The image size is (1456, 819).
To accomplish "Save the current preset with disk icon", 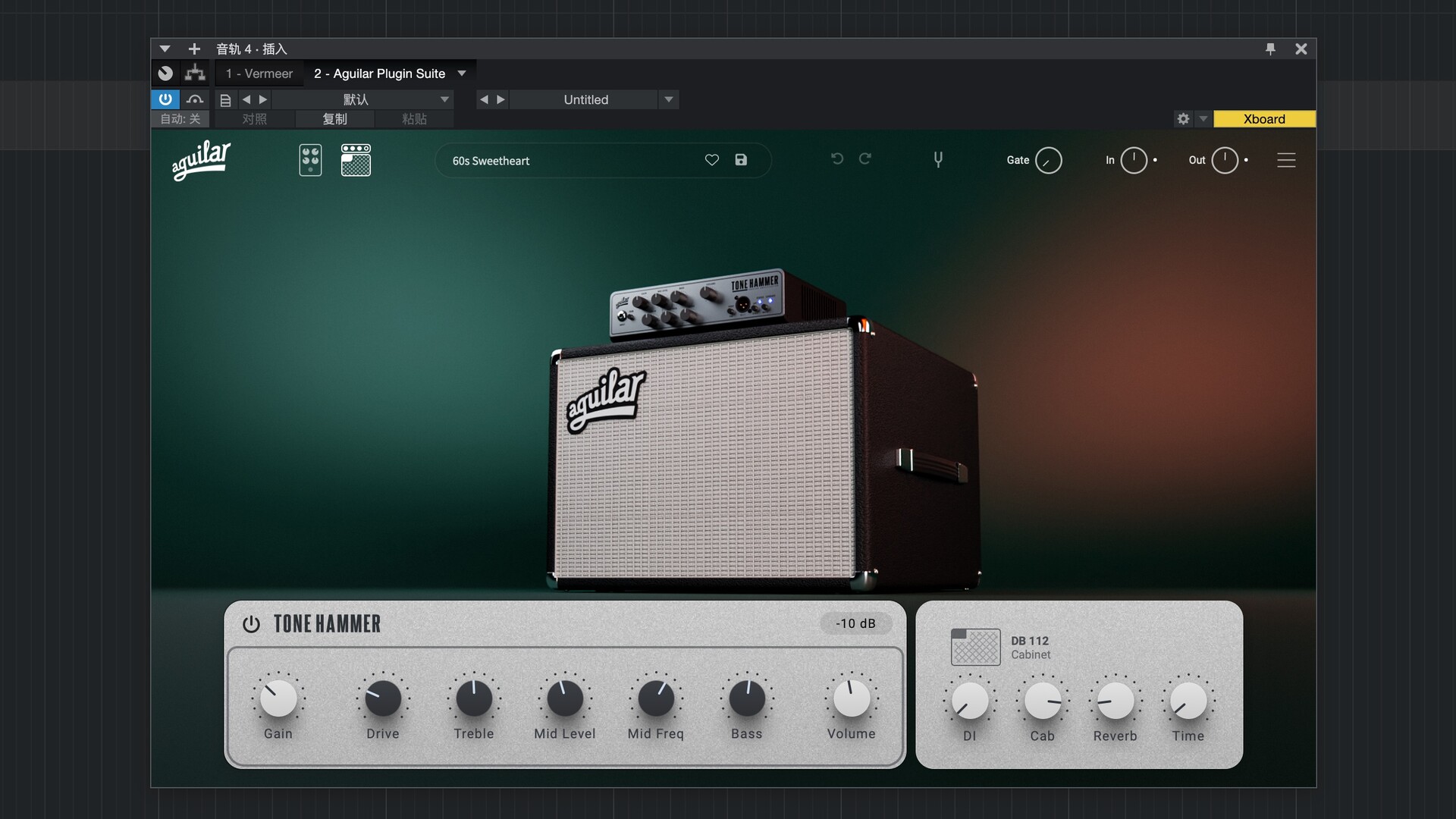I will (741, 160).
